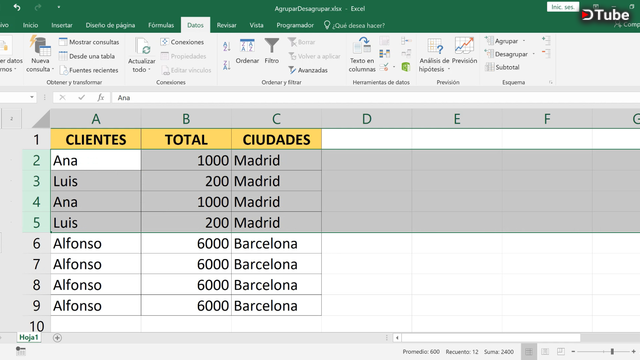
Task: Click the zoom in plus button
Action: 633,351
